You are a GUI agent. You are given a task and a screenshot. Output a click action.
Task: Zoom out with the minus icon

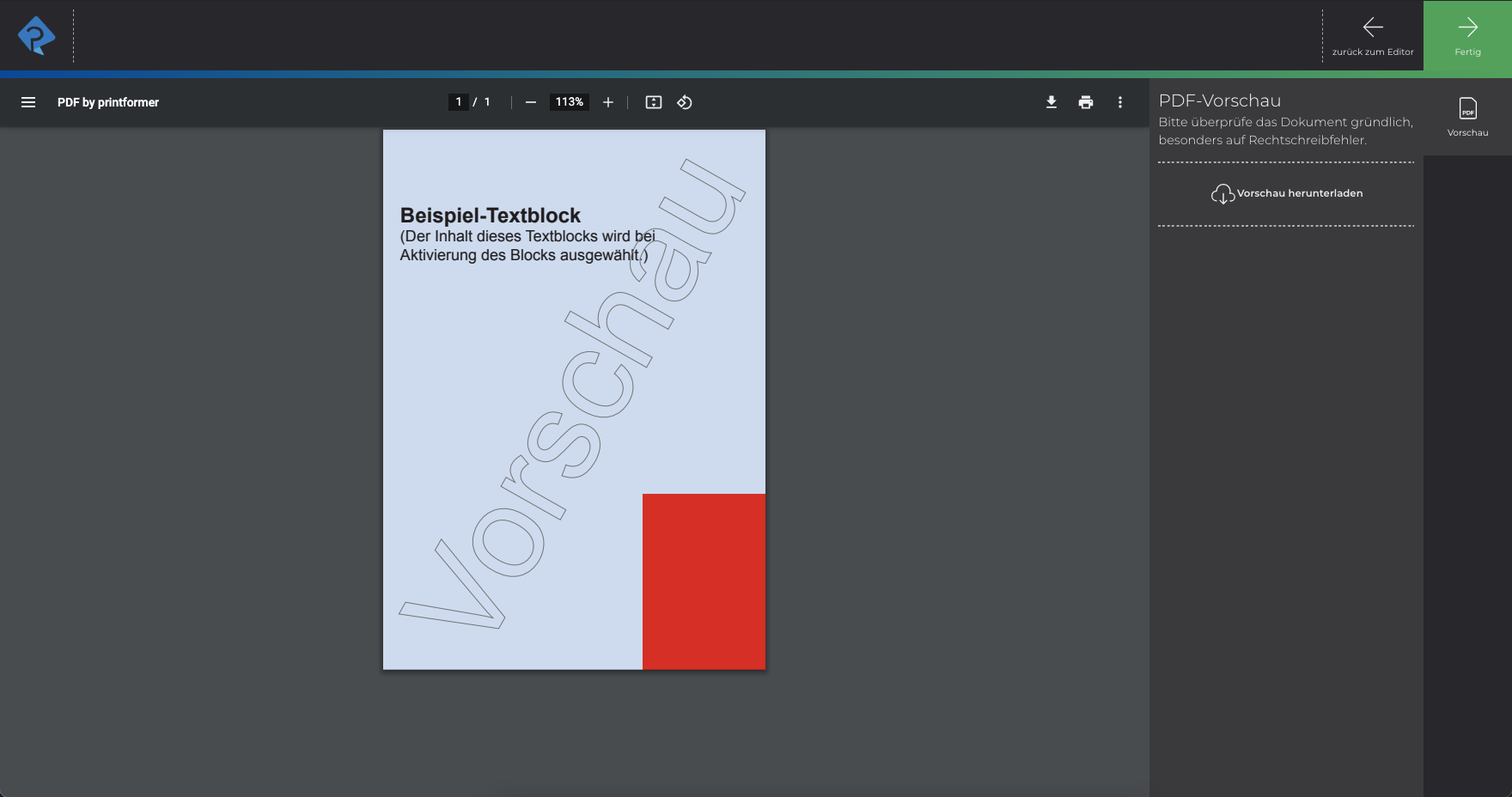531,102
